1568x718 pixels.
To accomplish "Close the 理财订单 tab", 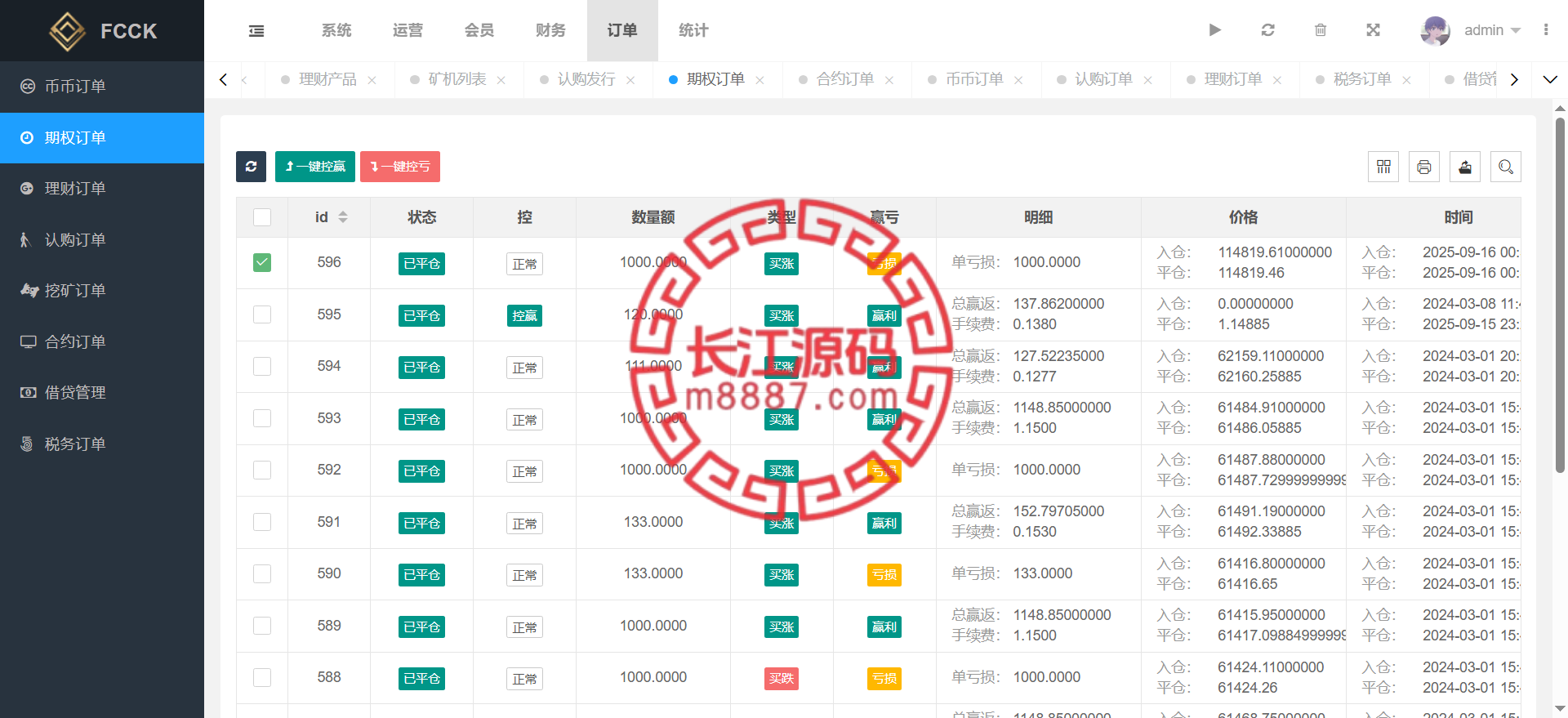I will (x=1277, y=80).
